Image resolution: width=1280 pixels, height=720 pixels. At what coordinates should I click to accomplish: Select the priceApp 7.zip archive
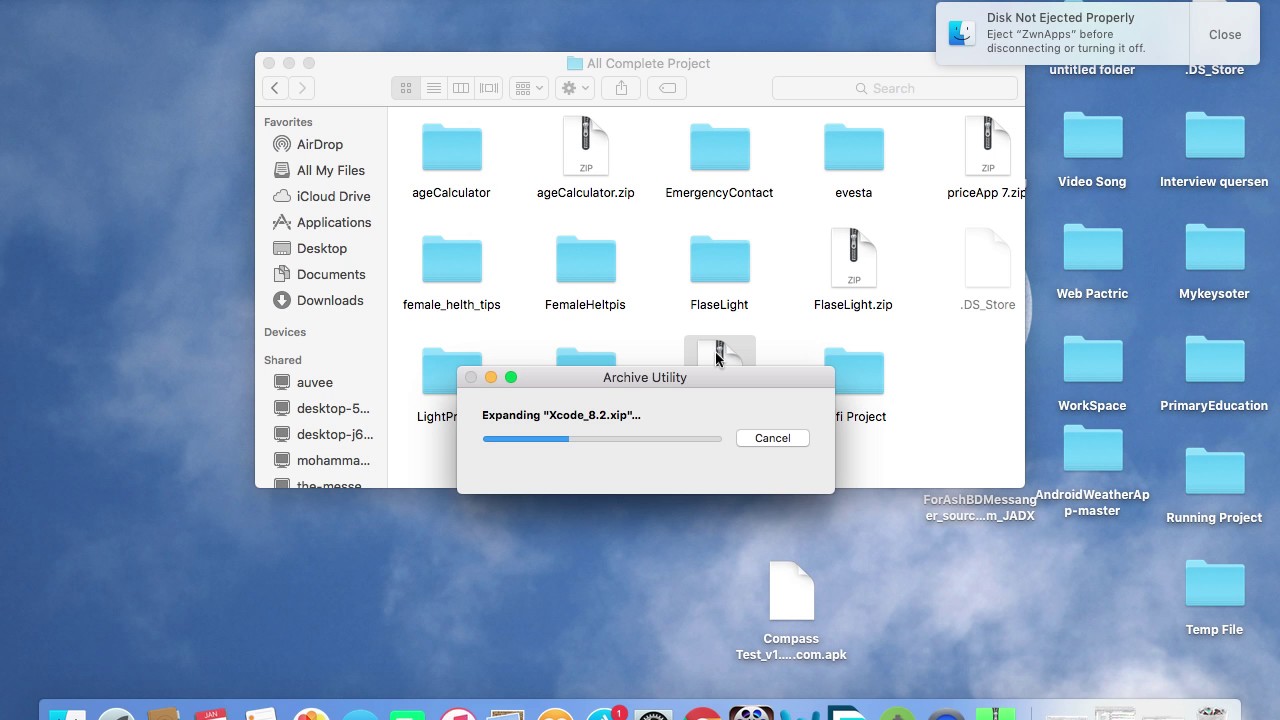(987, 146)
